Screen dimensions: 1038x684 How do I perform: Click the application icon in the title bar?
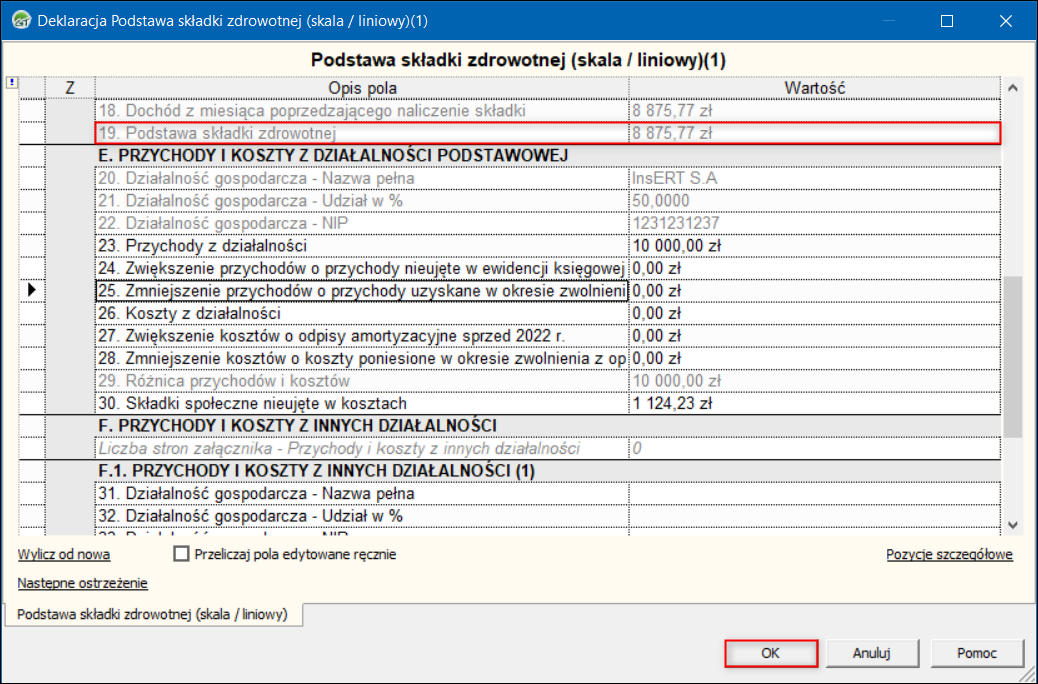pos(22,21)
